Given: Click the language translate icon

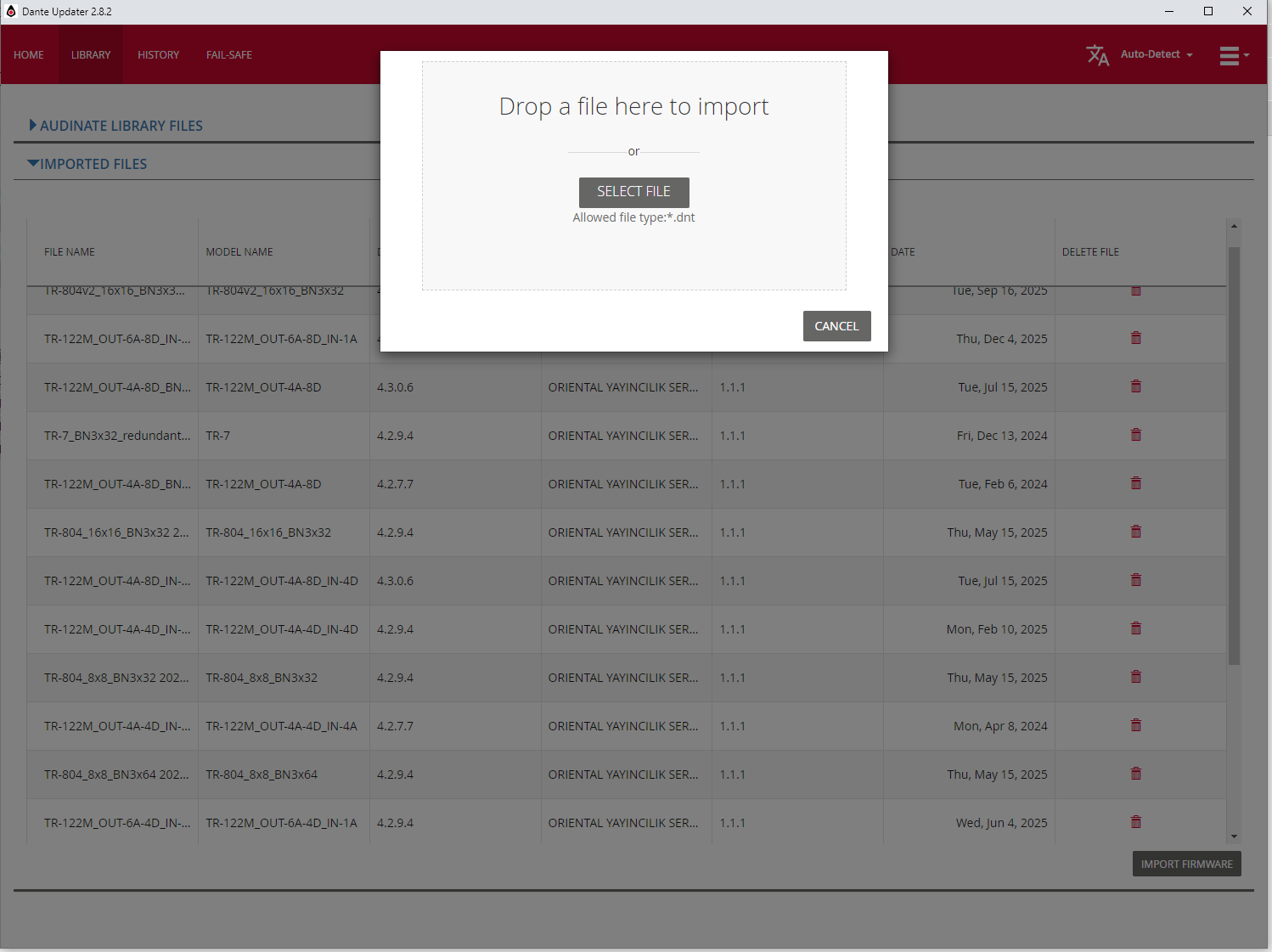Looking at the screenshot, I should click(x=1097, y=55).
